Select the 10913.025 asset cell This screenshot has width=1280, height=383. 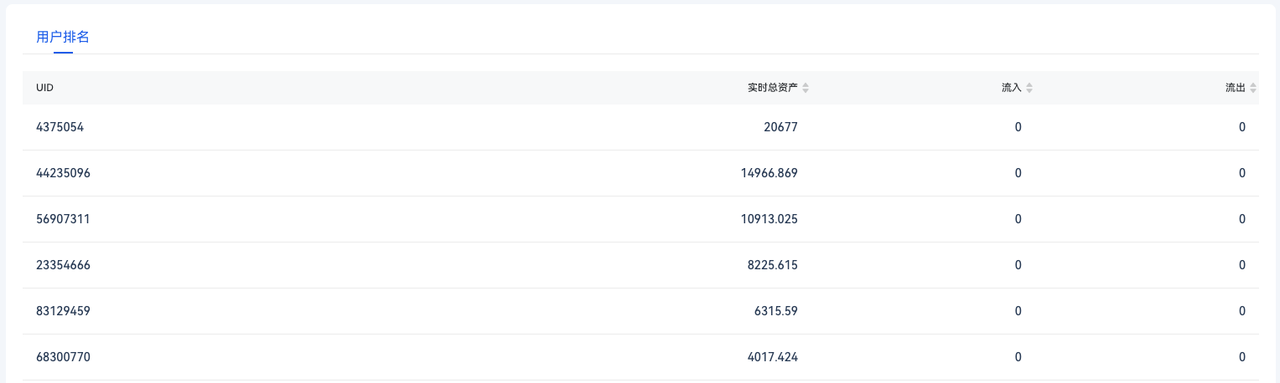(769, 219)
